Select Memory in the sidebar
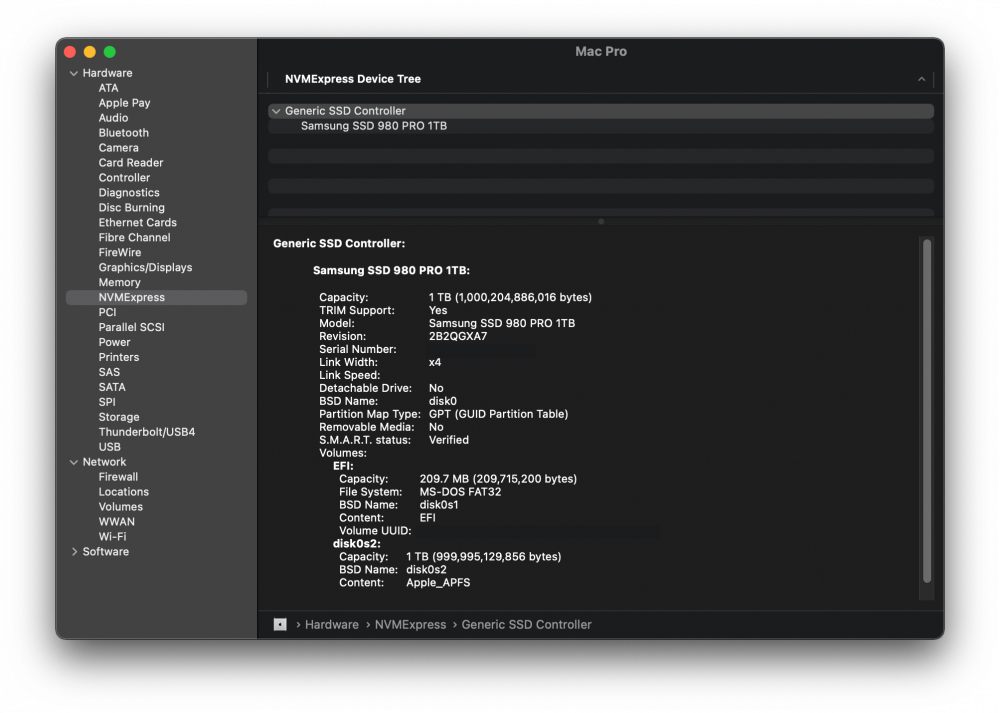 point(119,283)
